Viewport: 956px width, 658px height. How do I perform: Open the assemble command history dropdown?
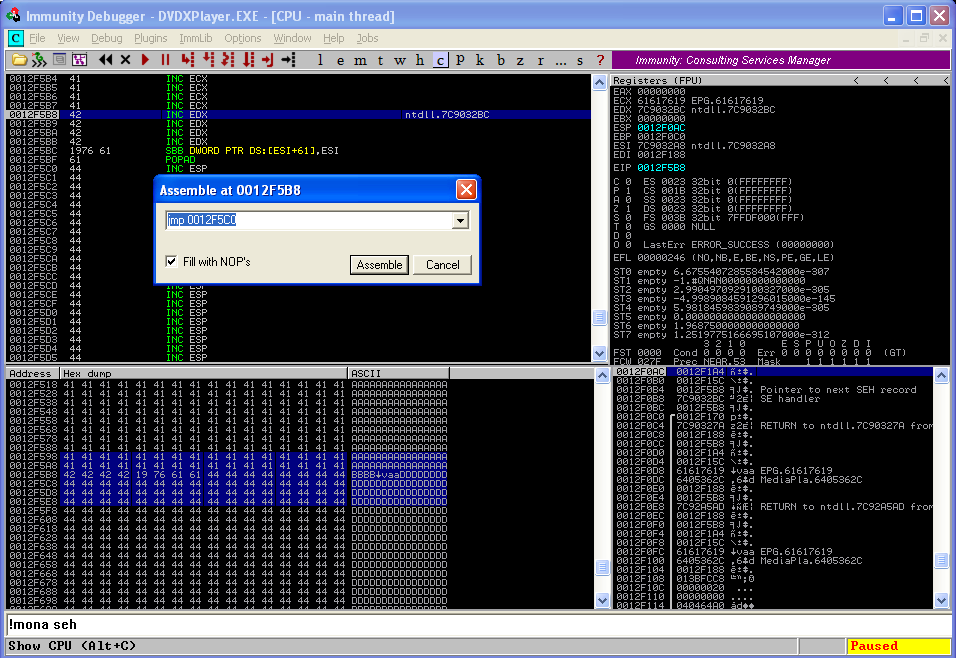(x=460, y=220)
